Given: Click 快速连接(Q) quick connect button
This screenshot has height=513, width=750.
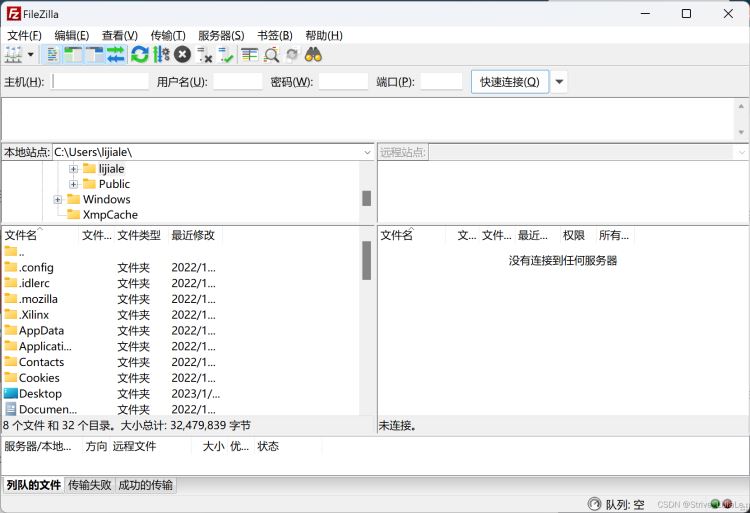Looking at the screenshot, I should [510, 82].
